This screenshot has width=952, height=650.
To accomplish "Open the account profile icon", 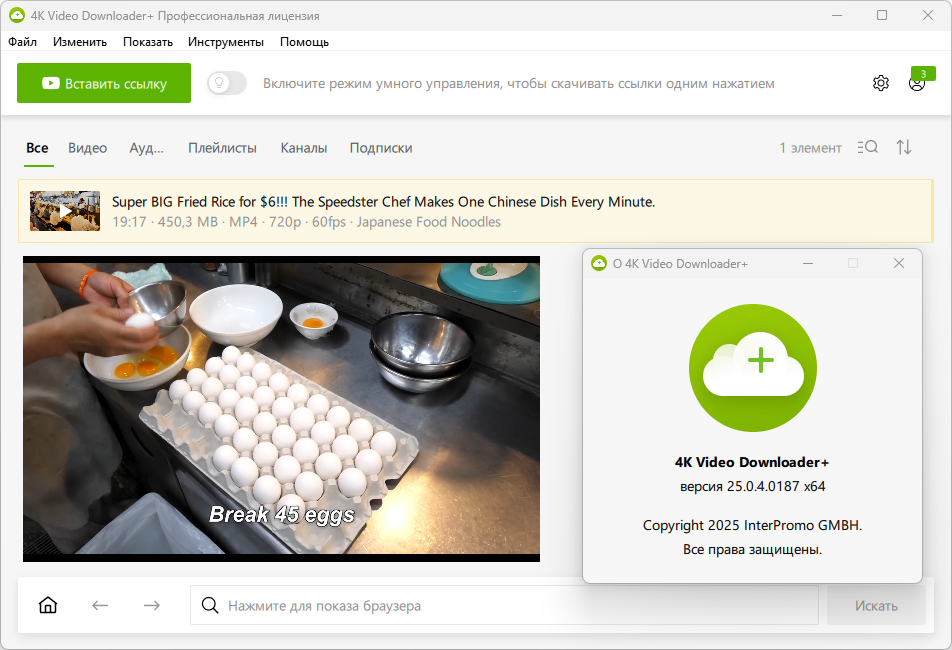I will click(916, 84).
